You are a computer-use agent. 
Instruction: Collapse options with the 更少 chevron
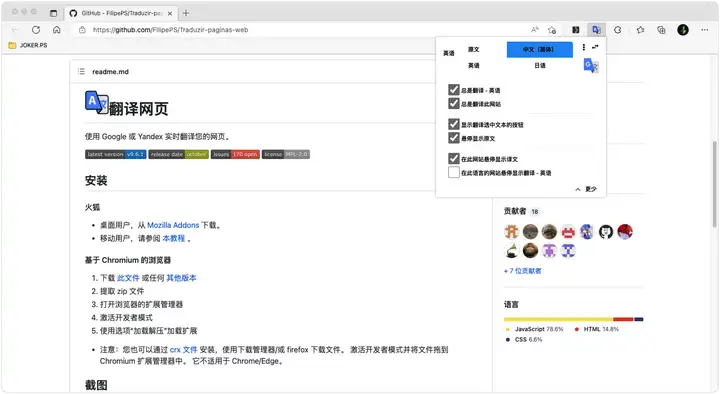point(585,189)
